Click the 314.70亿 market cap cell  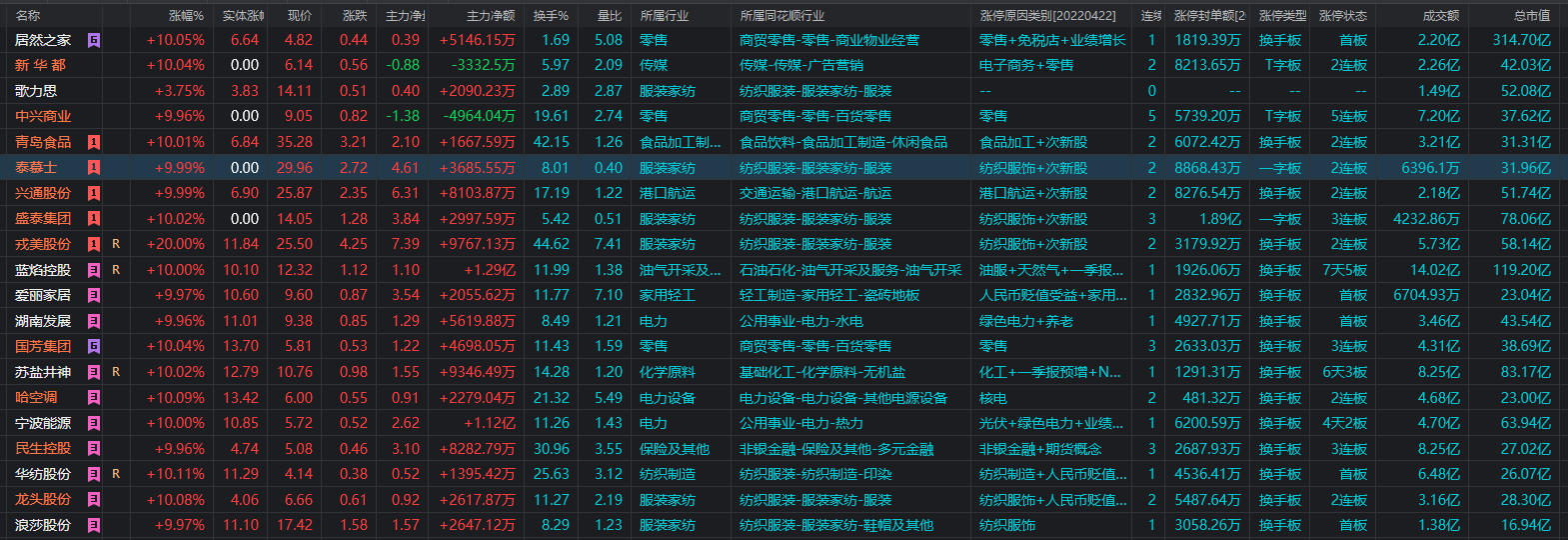coord(1521,40)
